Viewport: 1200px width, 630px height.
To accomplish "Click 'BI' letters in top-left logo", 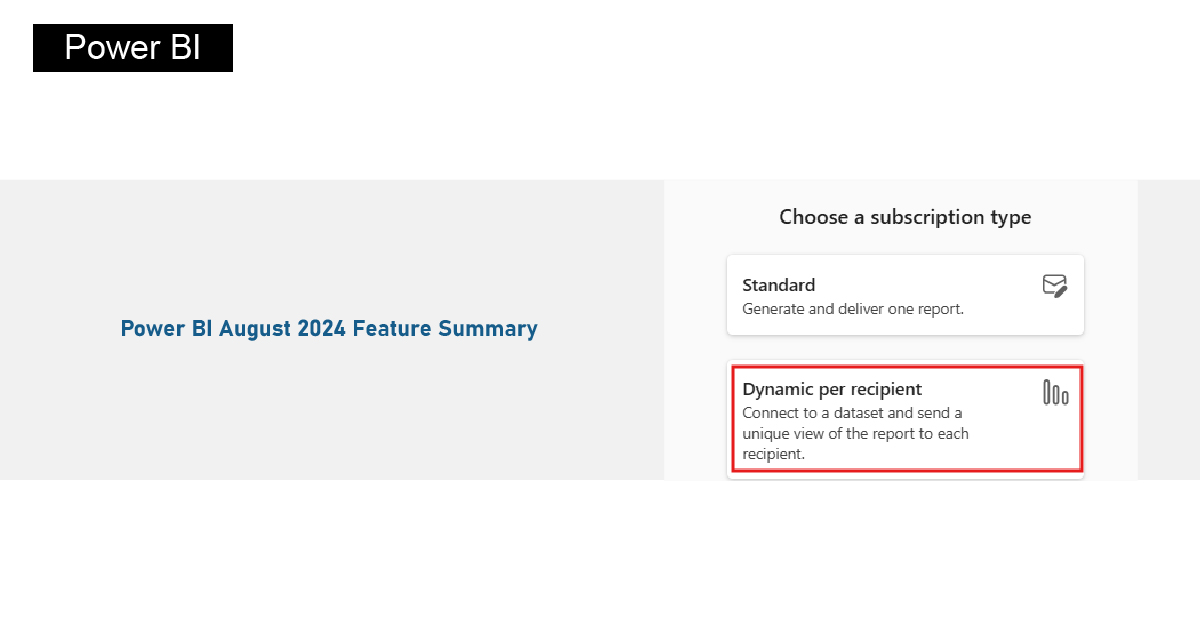I will (185, 48).
